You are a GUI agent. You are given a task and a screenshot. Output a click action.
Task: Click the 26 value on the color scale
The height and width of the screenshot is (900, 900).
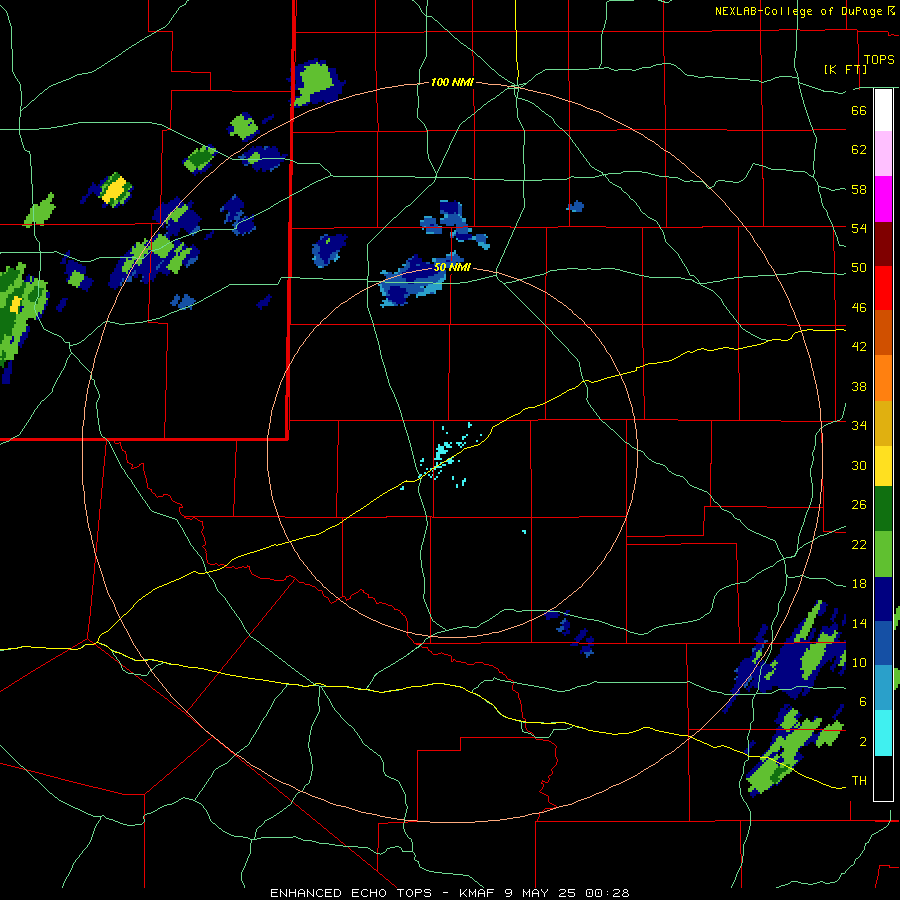859,505
